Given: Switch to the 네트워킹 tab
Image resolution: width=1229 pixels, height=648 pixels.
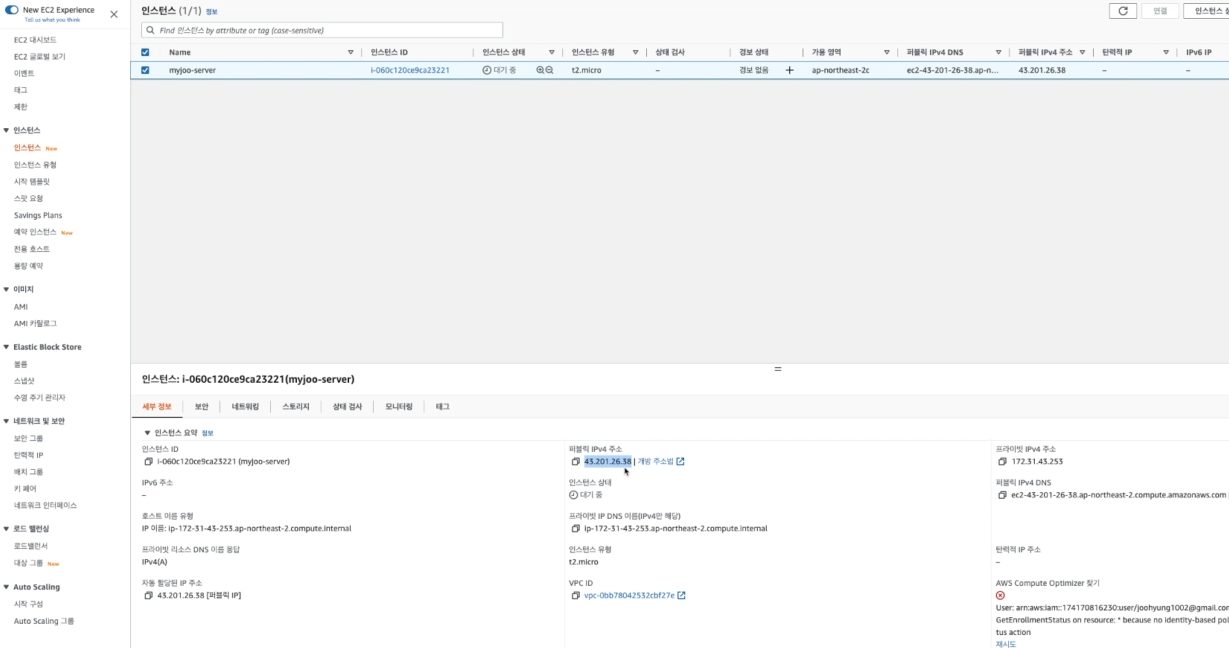Looking at the screenshot, I should [x=245, y=407].
